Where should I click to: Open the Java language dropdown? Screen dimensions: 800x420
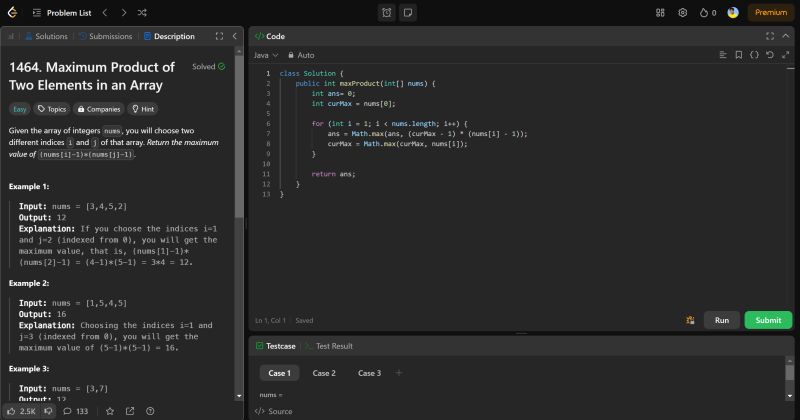pyautogui.click(x=266, y=55)
